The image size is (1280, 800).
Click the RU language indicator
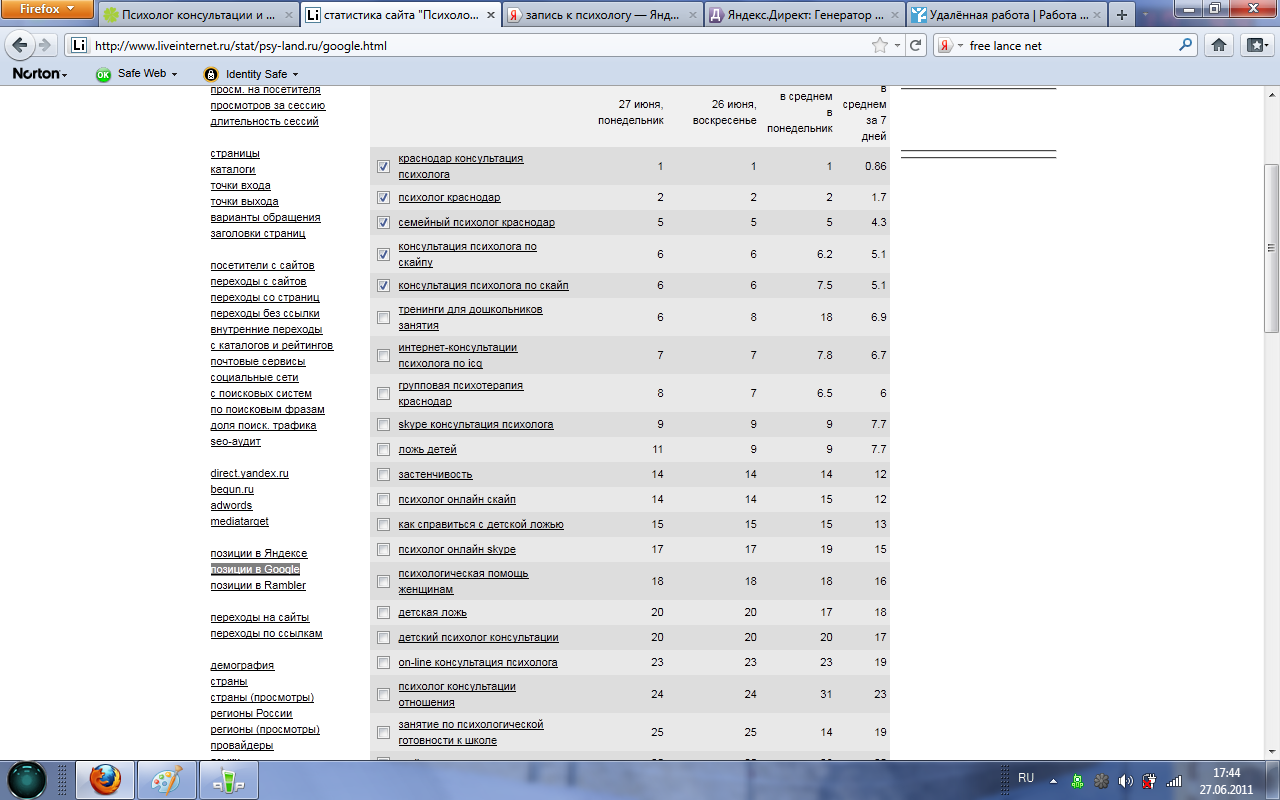point(1026,778)
